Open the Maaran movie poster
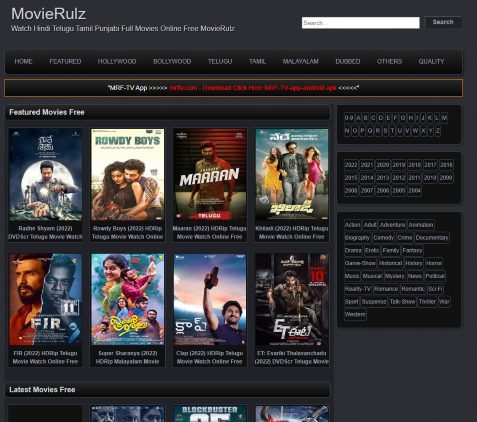Image resolution: width=477 pixels, height=422 pixels. pos(210,175)
